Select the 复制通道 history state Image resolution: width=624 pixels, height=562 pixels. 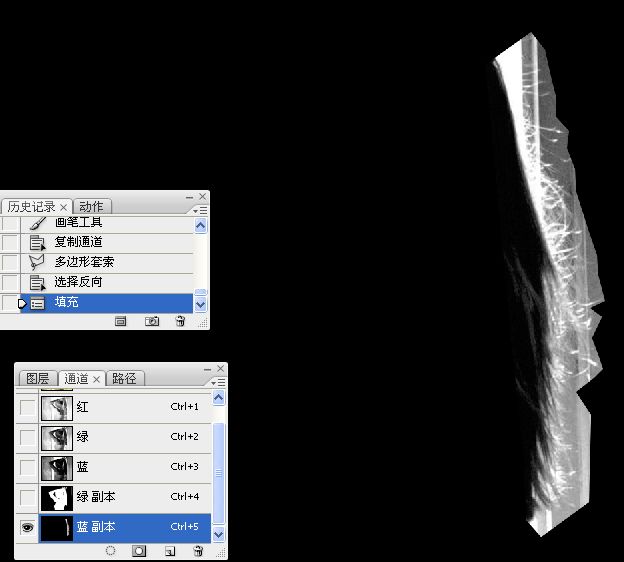tap(107, 242)
